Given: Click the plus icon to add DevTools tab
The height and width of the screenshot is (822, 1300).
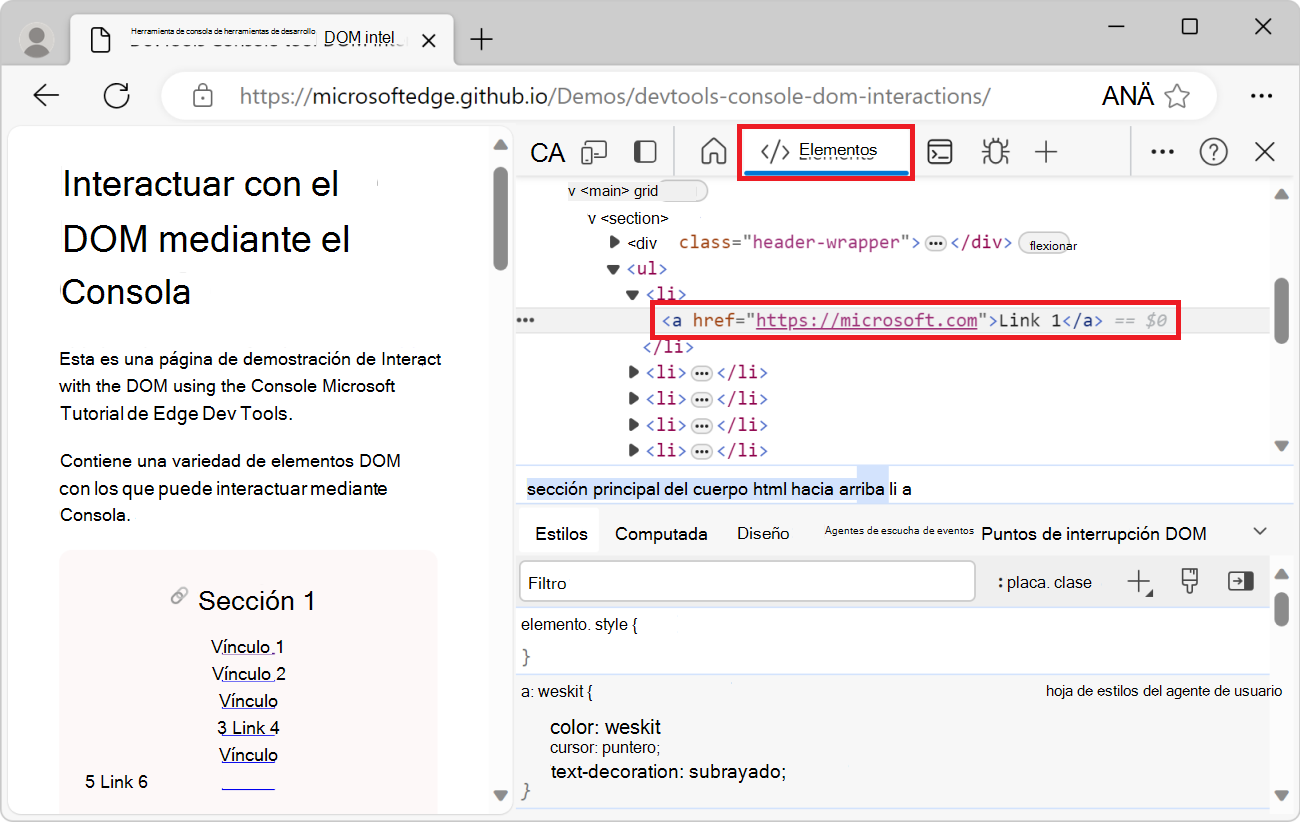Looking at the screenshot, I should (x=1046, y=151).
